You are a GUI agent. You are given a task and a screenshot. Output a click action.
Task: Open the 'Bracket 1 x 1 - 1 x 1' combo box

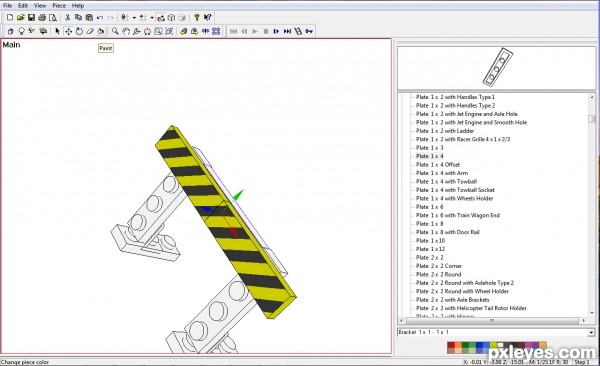click(x=496, y=332)
